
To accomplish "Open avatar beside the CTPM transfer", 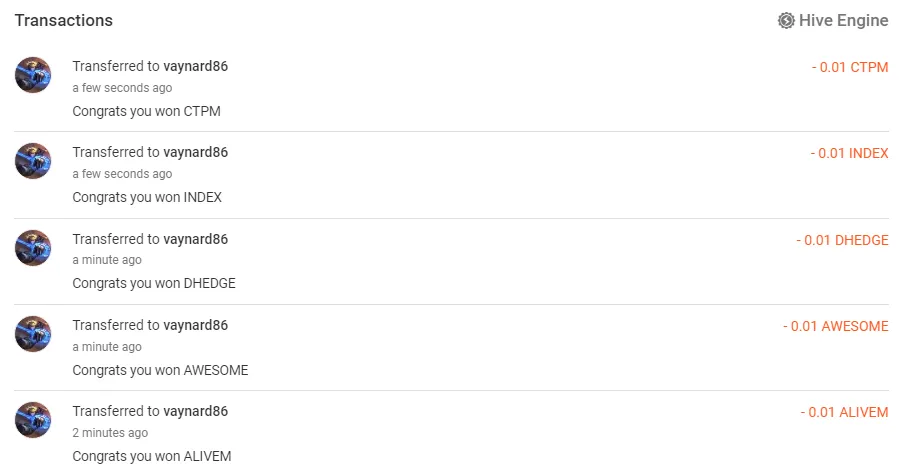I will click(x=33, y=75).
